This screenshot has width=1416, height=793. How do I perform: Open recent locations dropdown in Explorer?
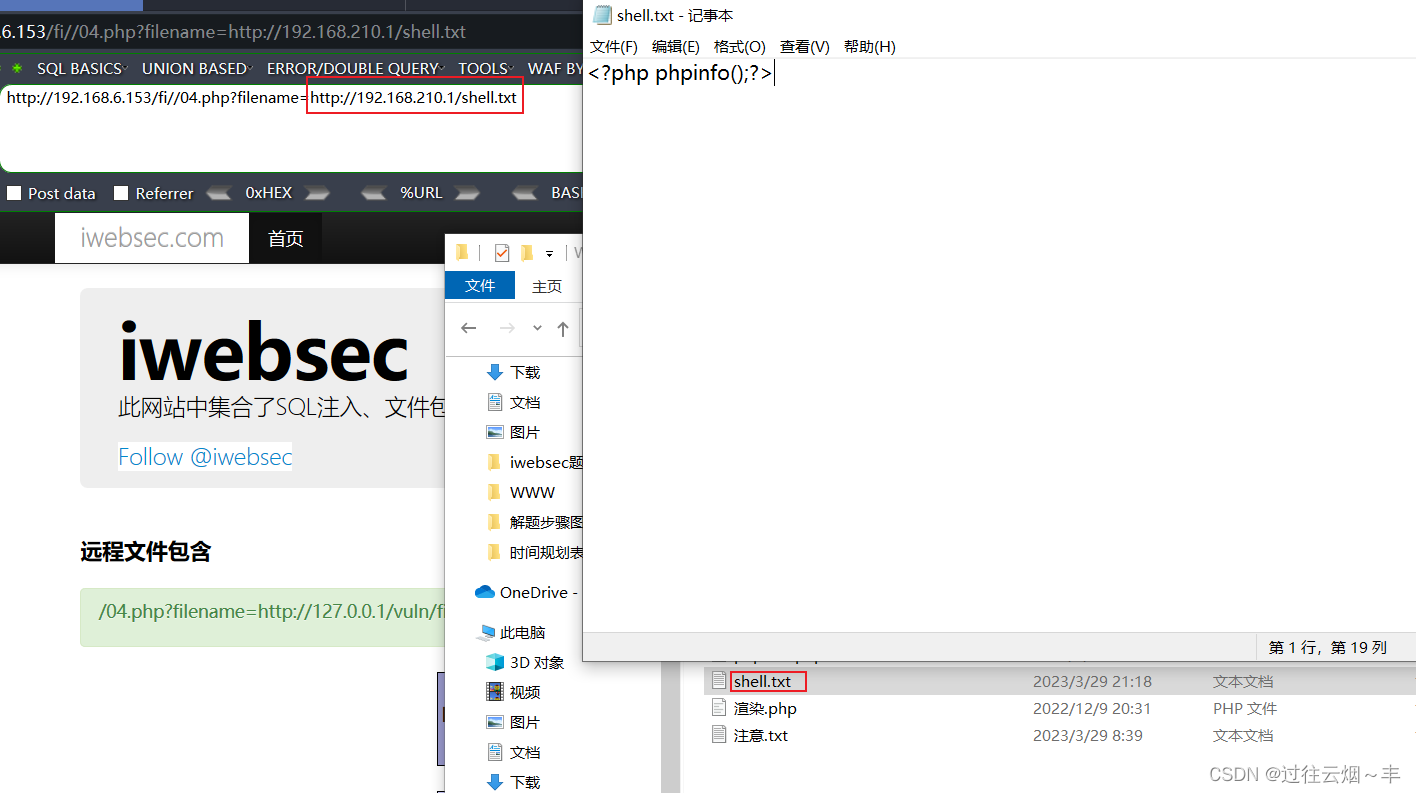(537, 328)
